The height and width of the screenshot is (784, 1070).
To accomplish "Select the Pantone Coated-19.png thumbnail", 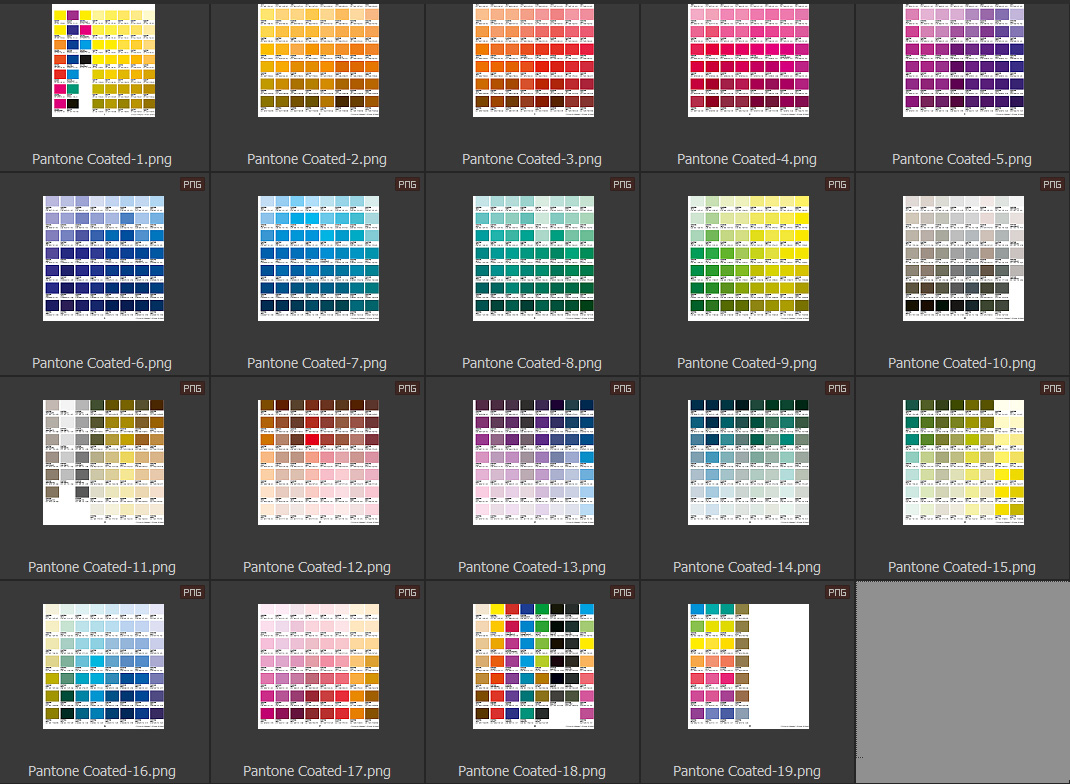I will point(749,667).
